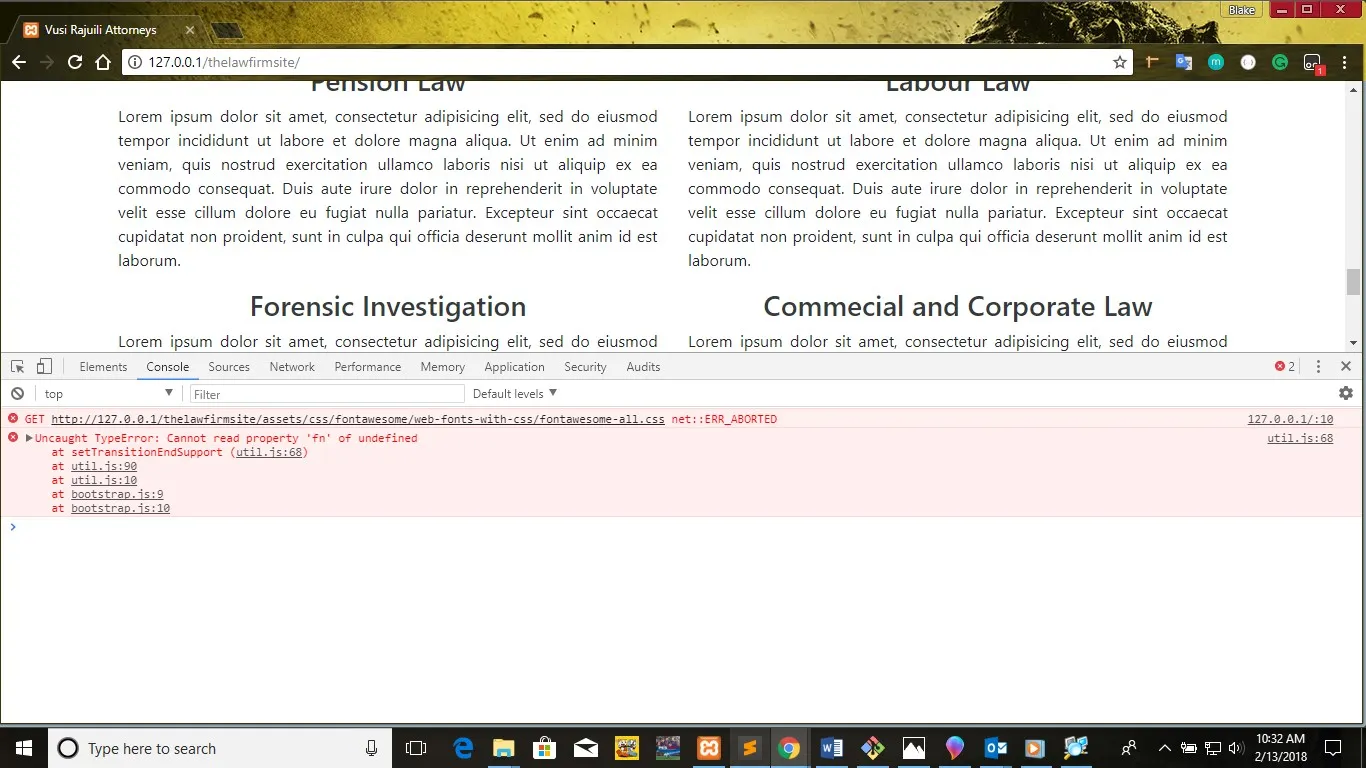
Task: Switch to the Security tab
Action: (x=585, y=367)
